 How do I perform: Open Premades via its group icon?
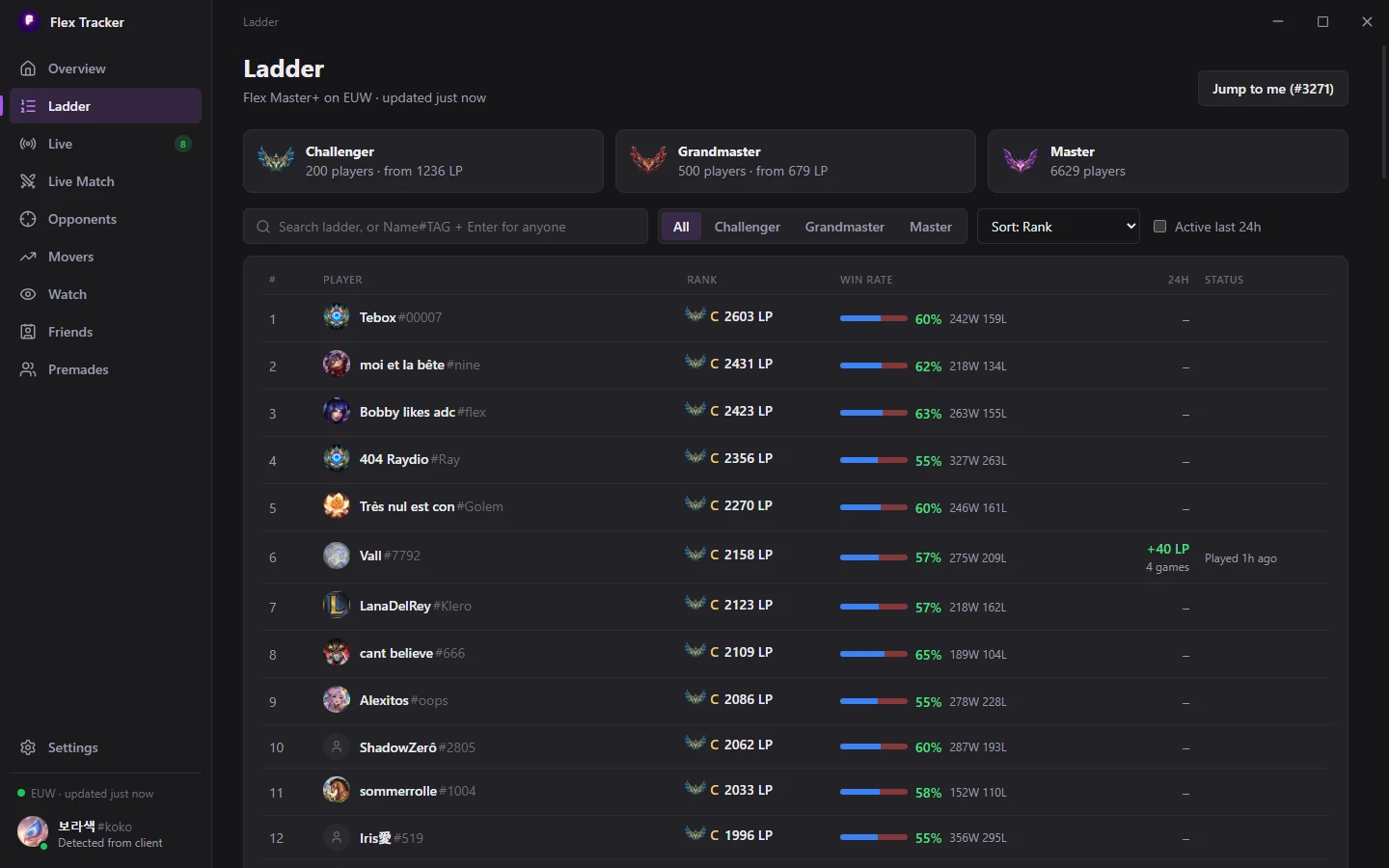[28, 369]
